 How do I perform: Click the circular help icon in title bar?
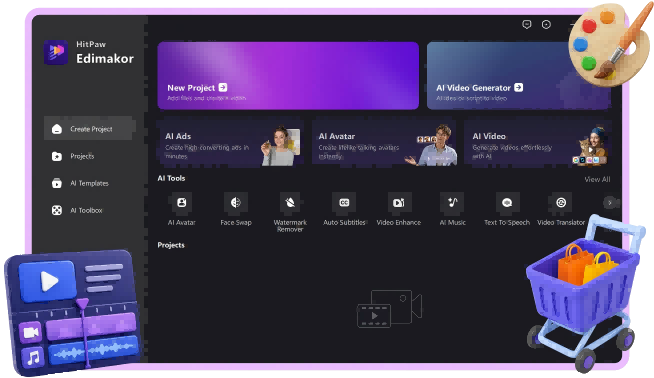[x=546, y=25]
